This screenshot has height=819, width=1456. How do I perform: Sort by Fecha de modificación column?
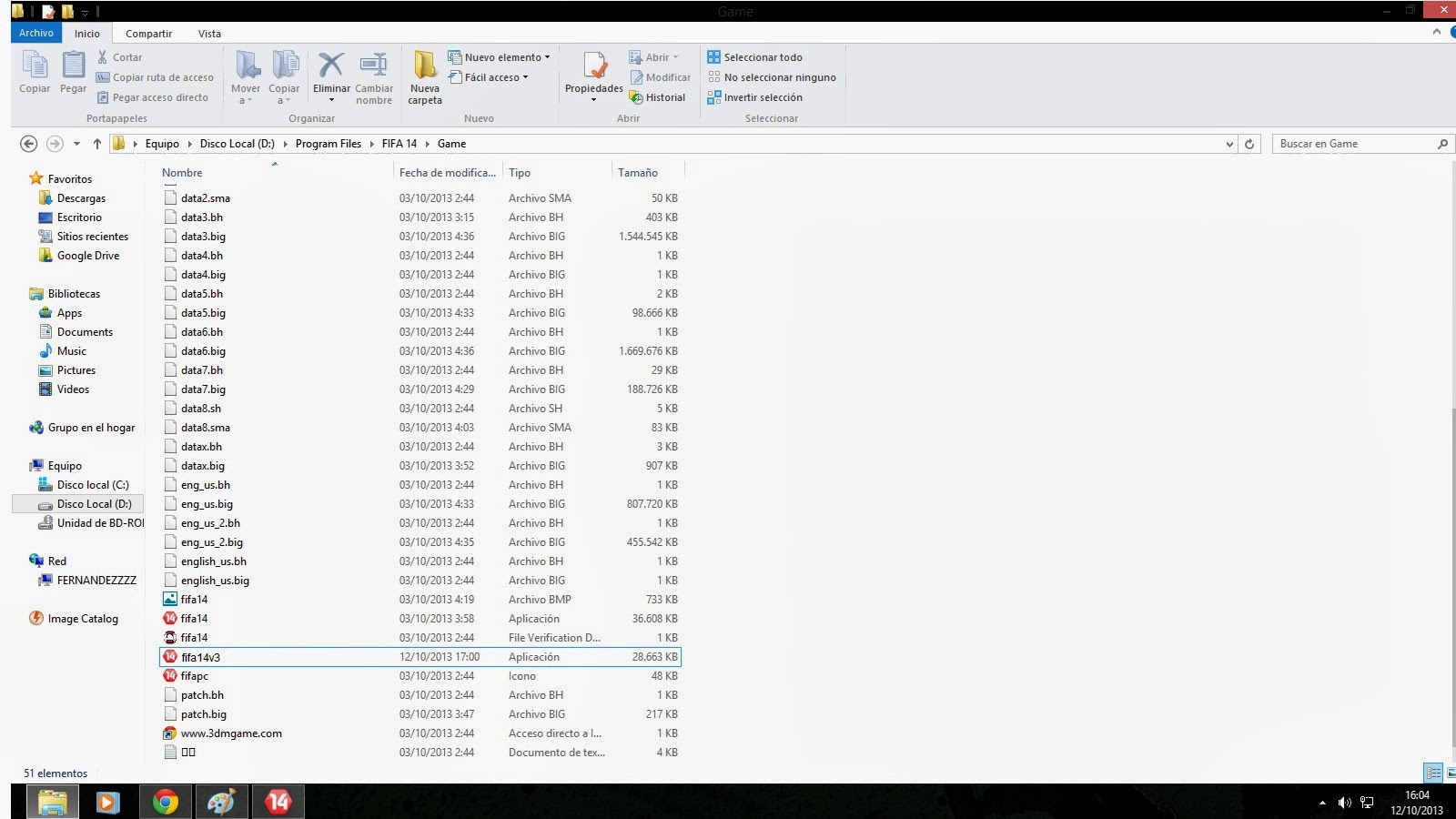pos(448,172)
